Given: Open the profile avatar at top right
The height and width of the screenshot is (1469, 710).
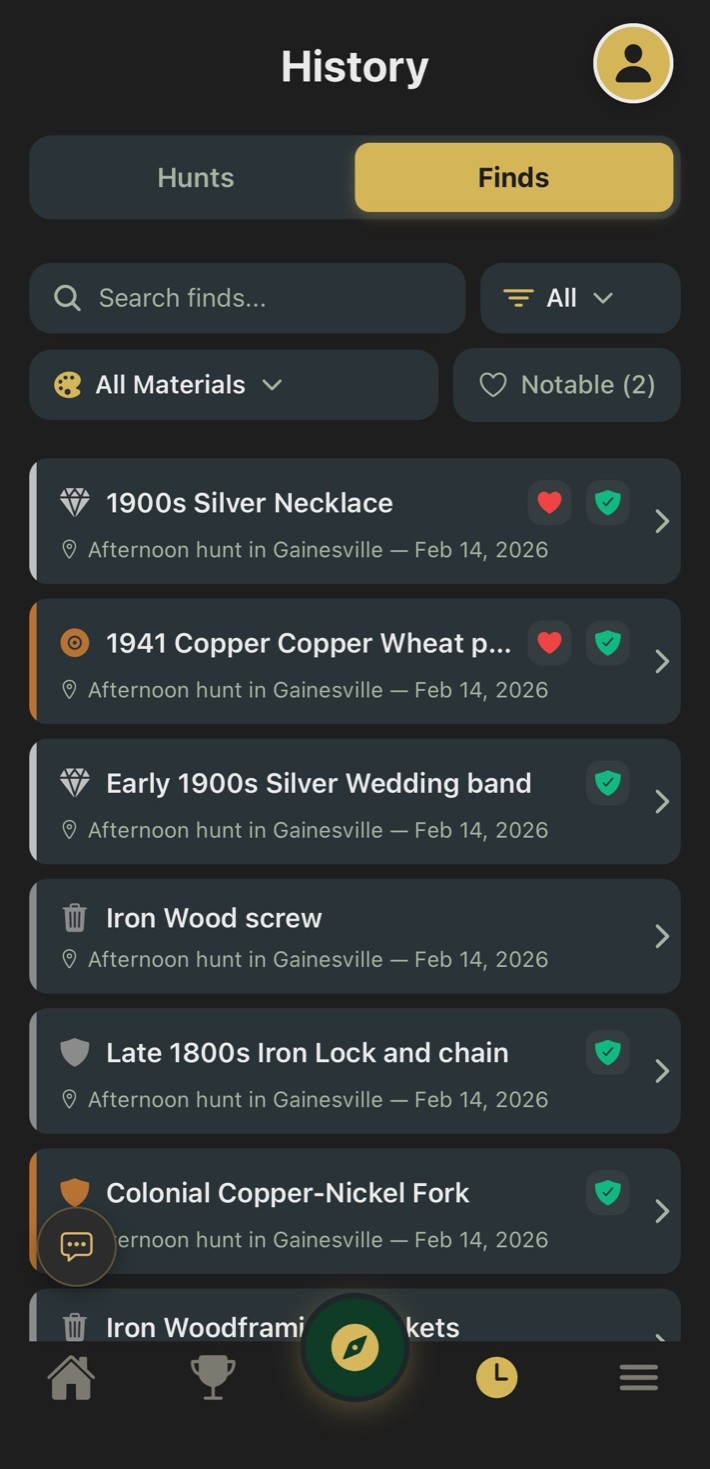Looking at the screenshot, I should click(633, 63).
